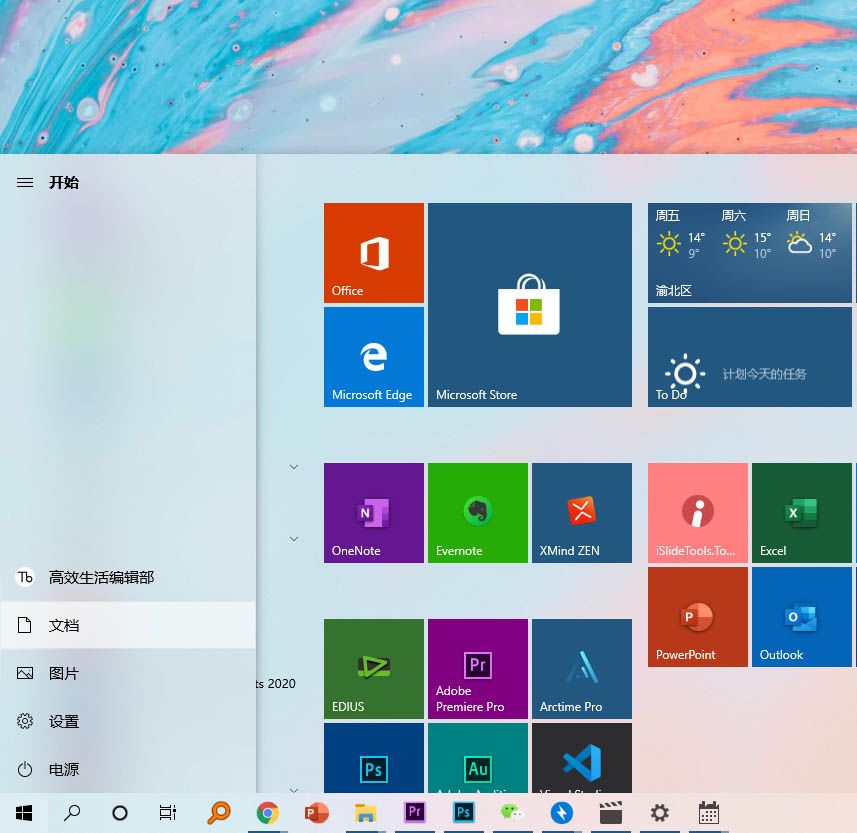Click the Windows Start button on taskbar
Image resolution: width=857 pixels, height=833 pixels.
pos(24,813)
